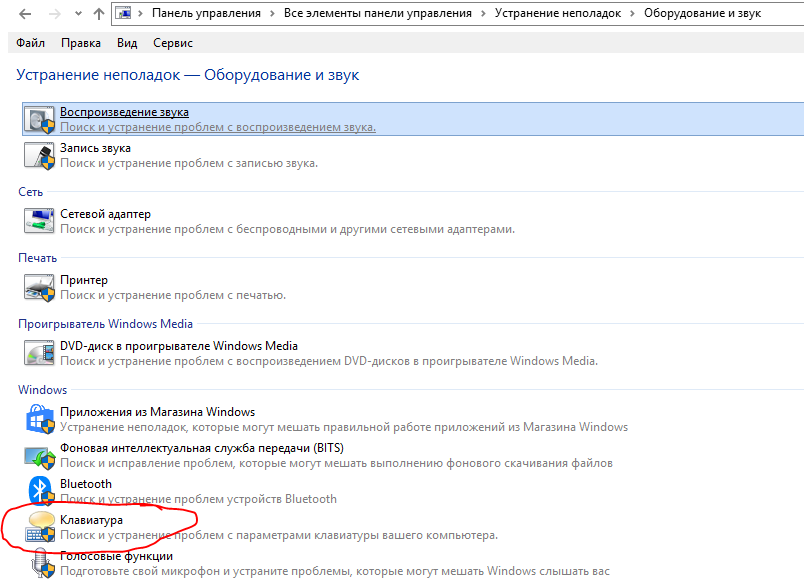Open the recent locations dropdown arrow
The width and height of the screenshot is (804, 579).
(78, 14)
